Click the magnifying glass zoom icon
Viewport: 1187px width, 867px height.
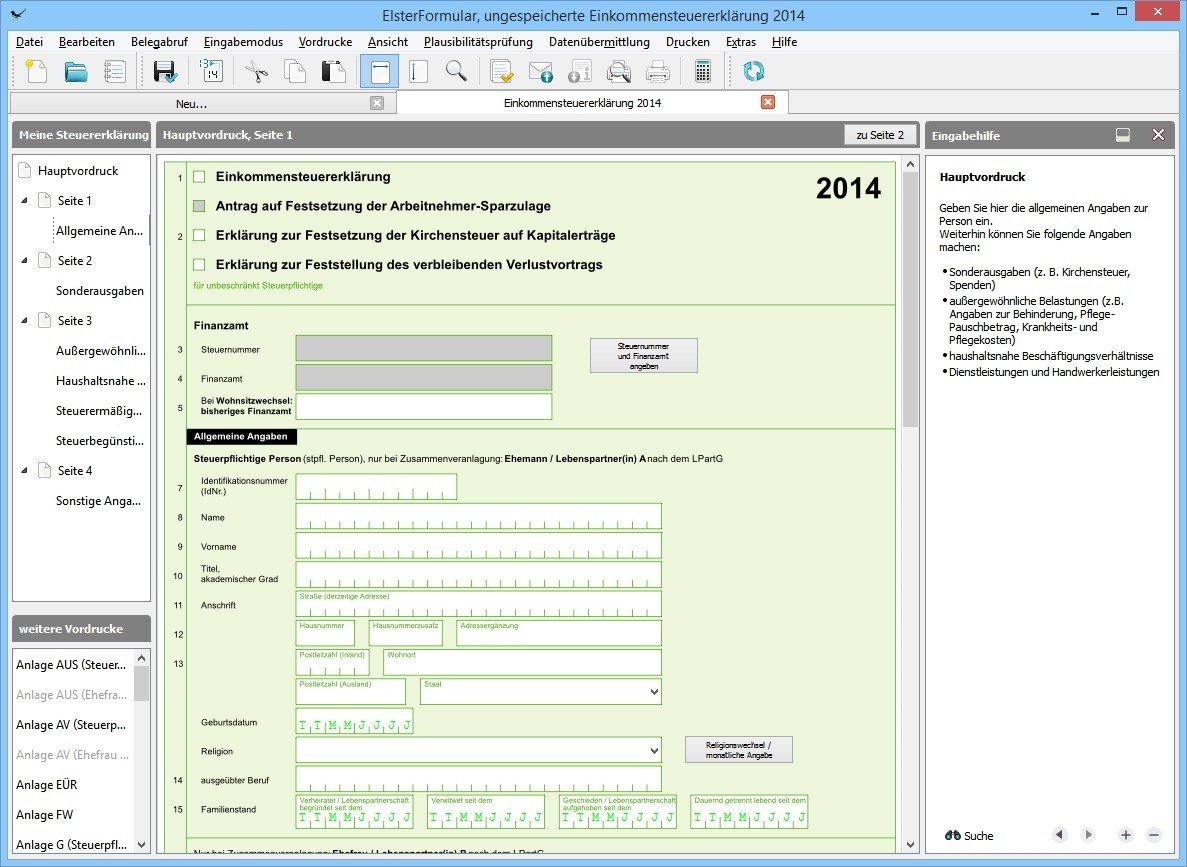[456, 71]
